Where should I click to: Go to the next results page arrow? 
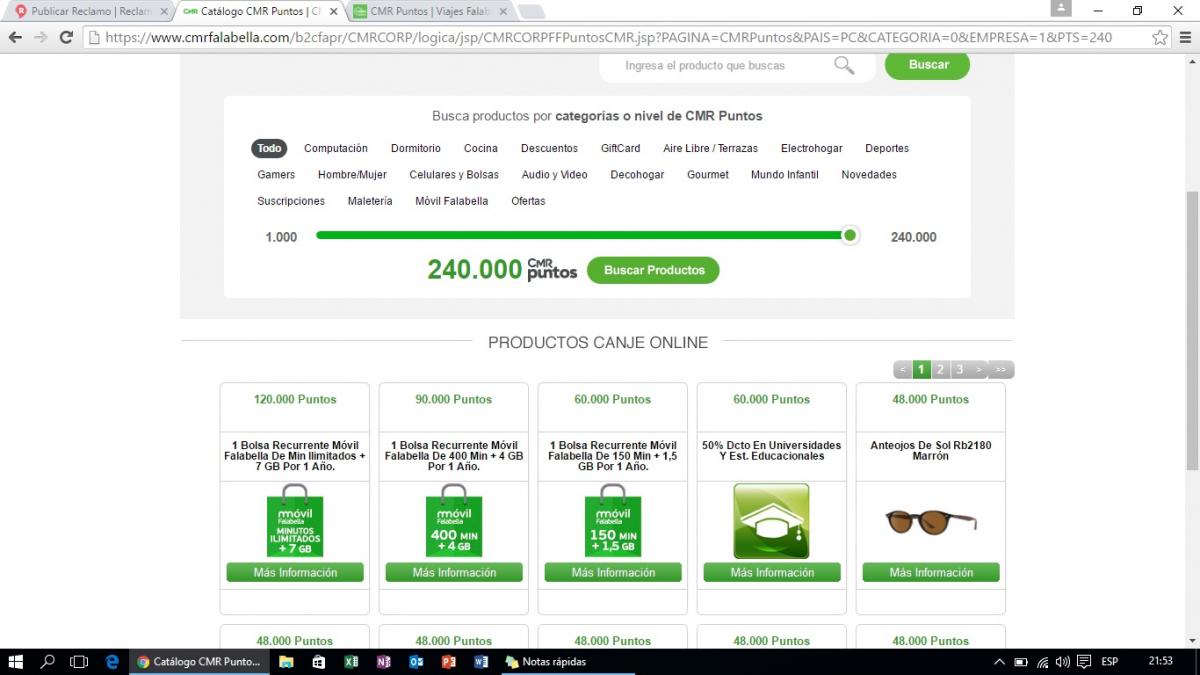(x=979, y=370)
